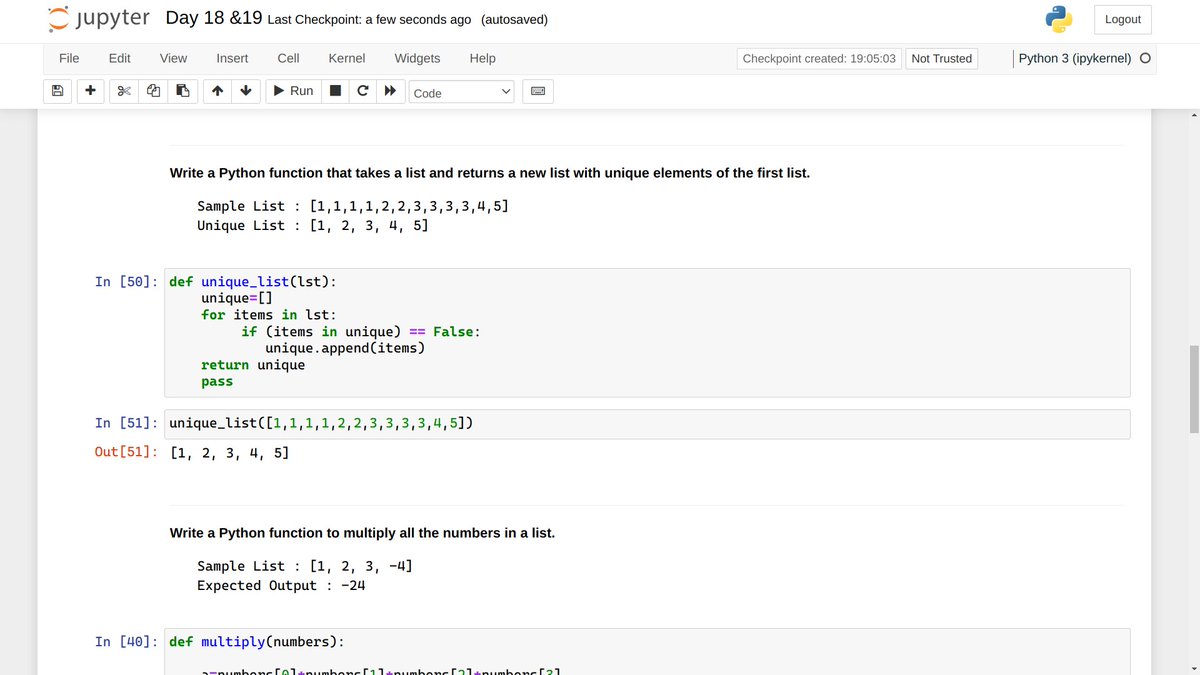Click the Unique List sample line

313,226
